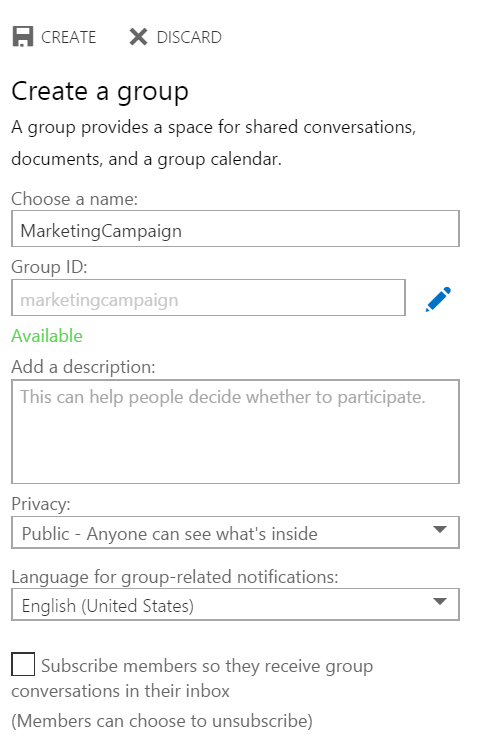Image resolution: width=477 pixels, height=750 pixels.
Task: Click inside the description text area
Action: [x=235, y=432]
